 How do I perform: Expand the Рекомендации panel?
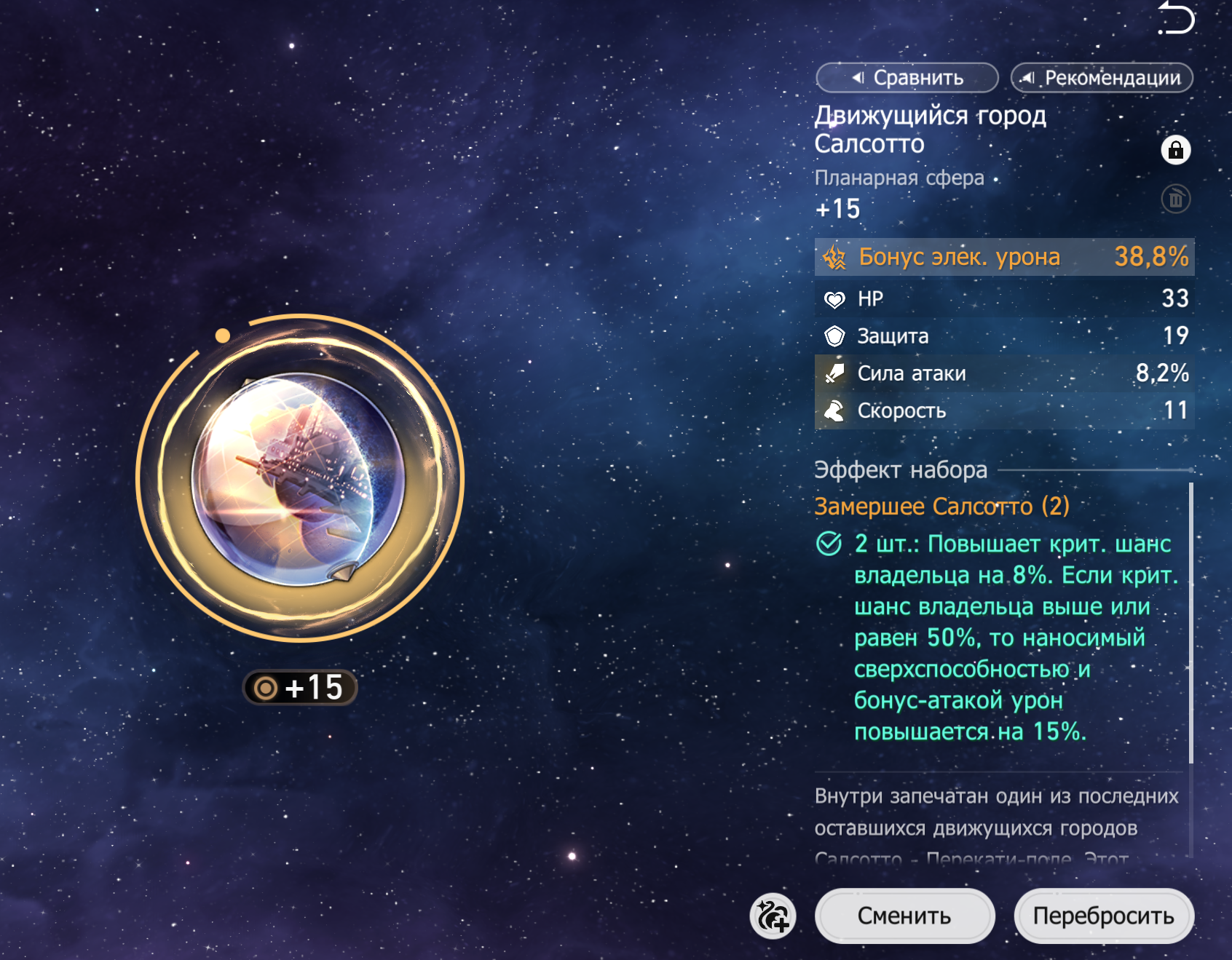click(1102, 78)
